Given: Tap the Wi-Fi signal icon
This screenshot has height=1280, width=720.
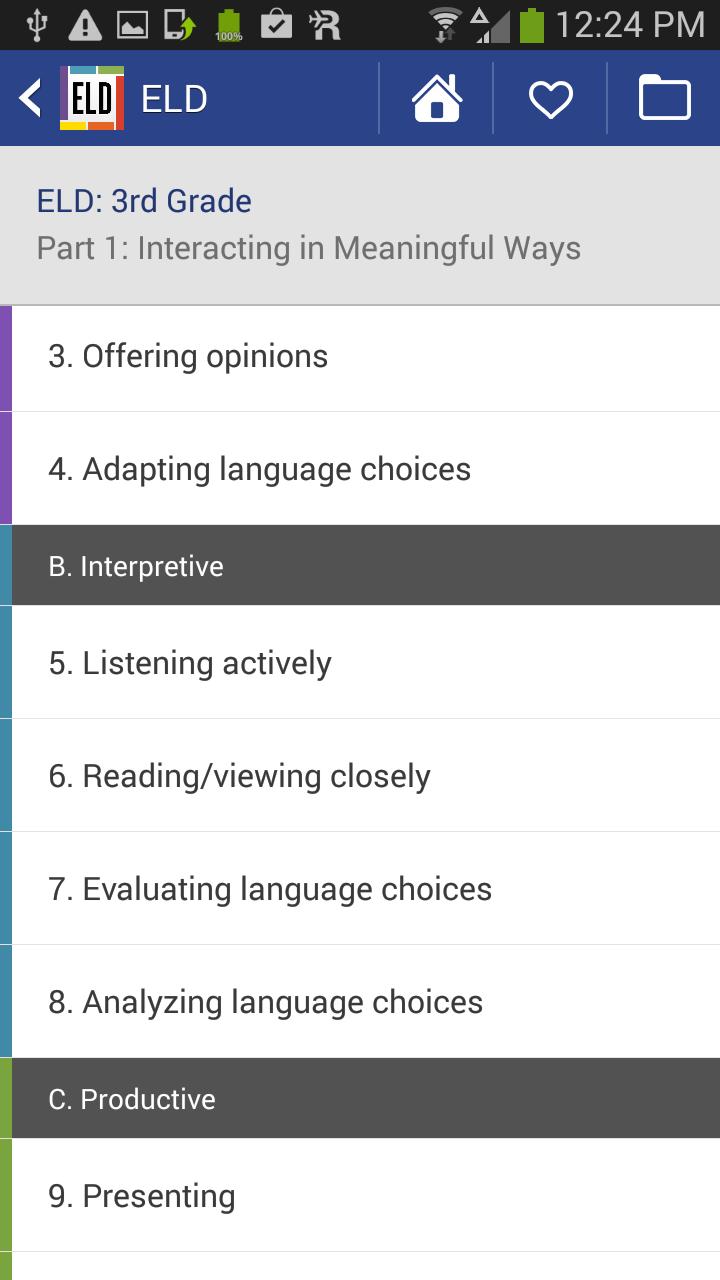Looking at the screenshot, I should click(446, 24).
